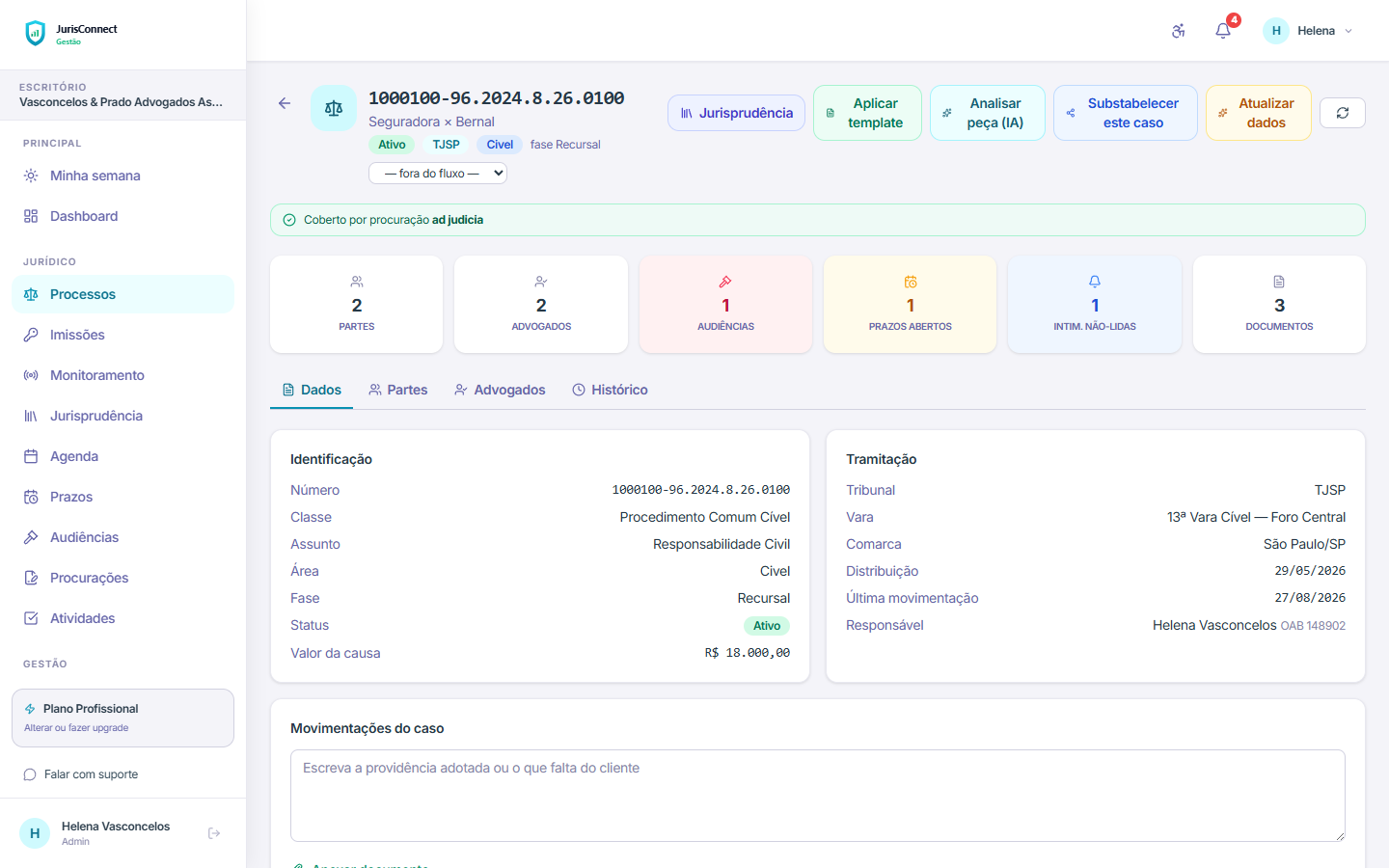The image size is (1389, 868).
Task: Switch to the Partes tab
Action: point(398,390)
